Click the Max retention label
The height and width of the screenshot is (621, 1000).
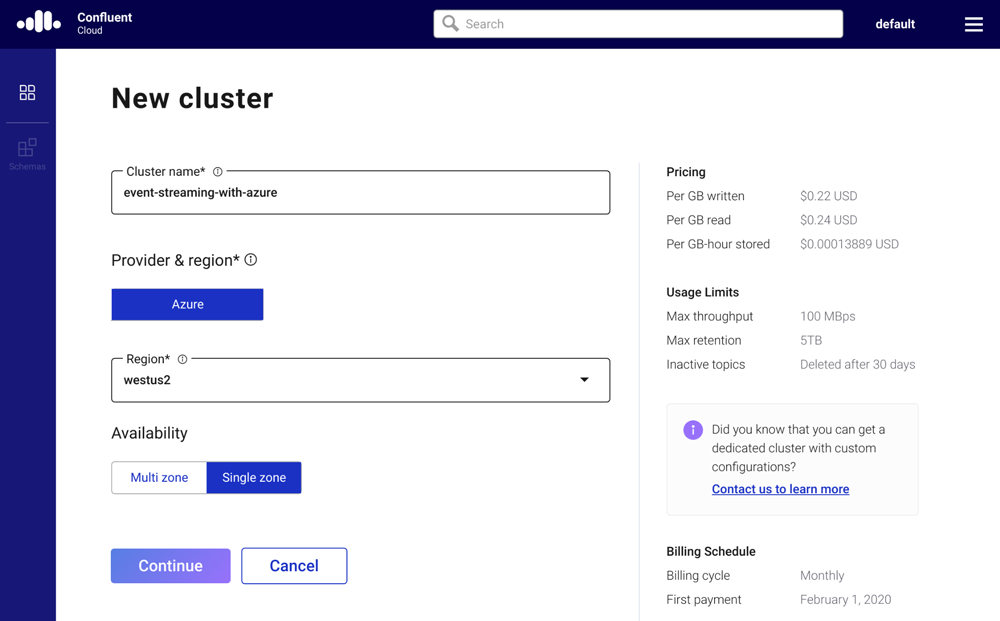coord(703,340)
